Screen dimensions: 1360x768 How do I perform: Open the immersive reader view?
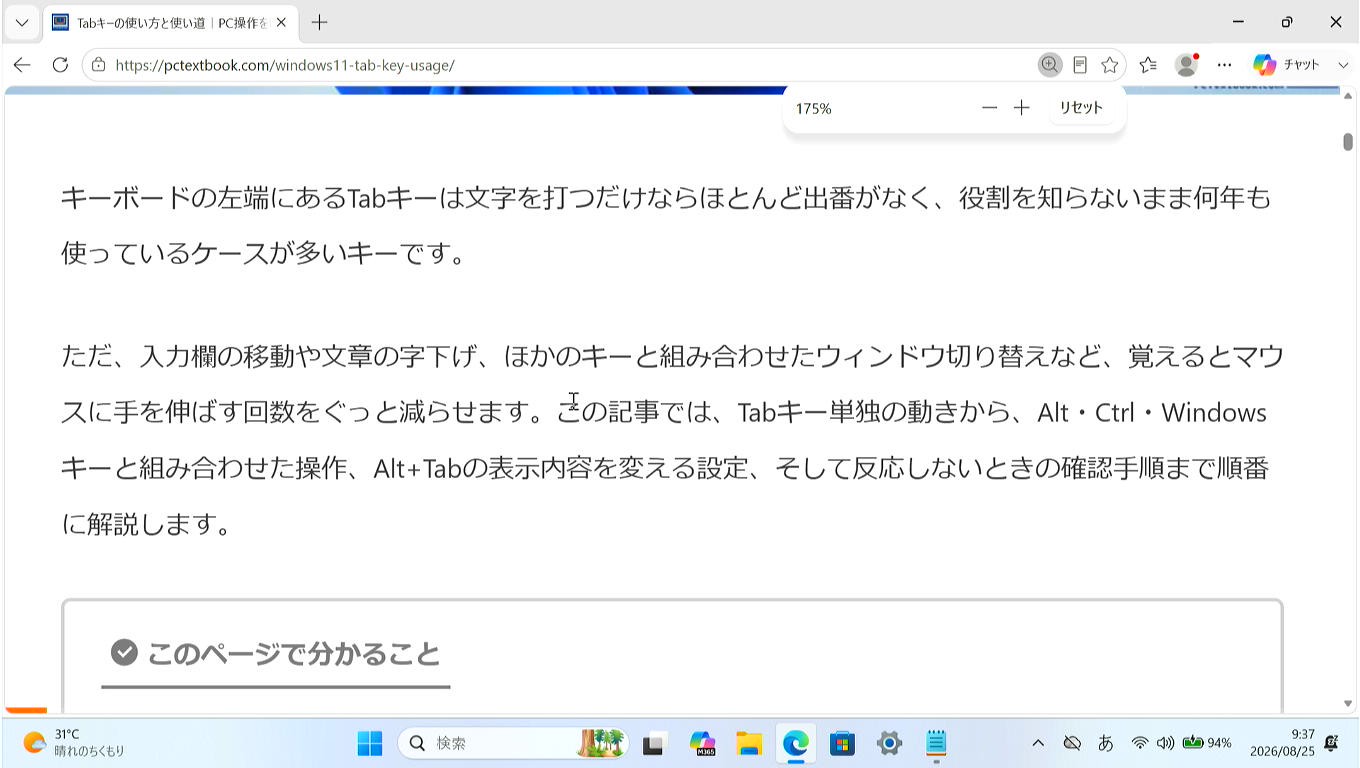pos(1080,65)
